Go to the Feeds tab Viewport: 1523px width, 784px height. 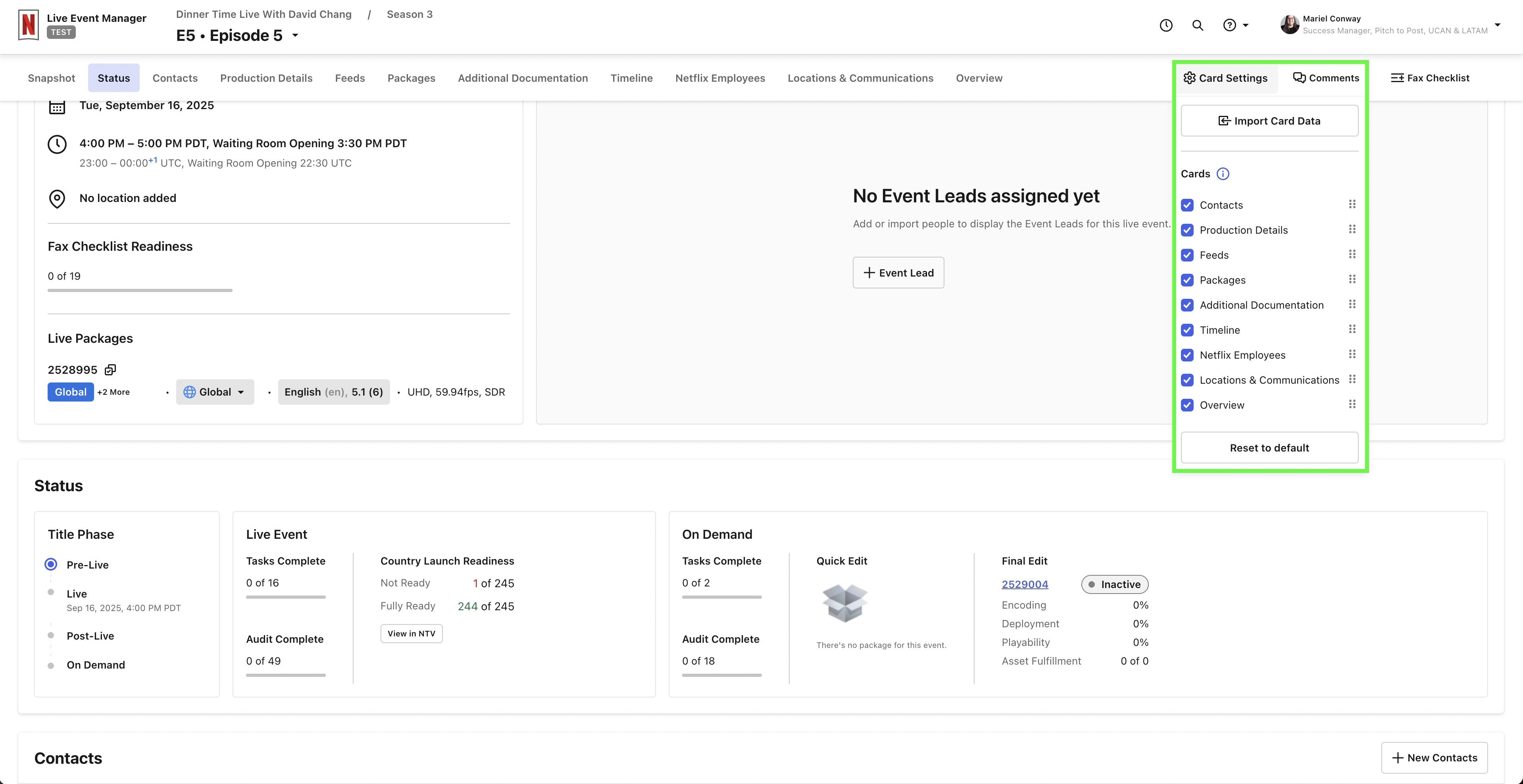coord(350,78)
